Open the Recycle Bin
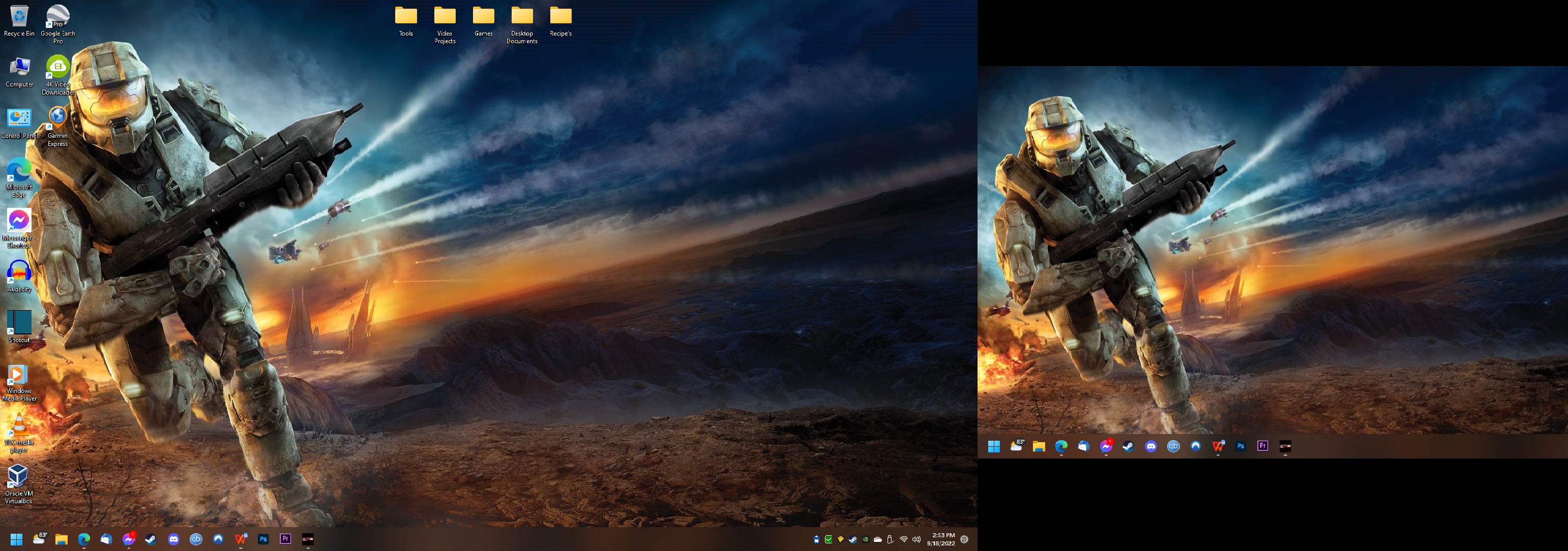Image resolution: width=1568 pixels, height=551 pixels. (x=19, y=17)
